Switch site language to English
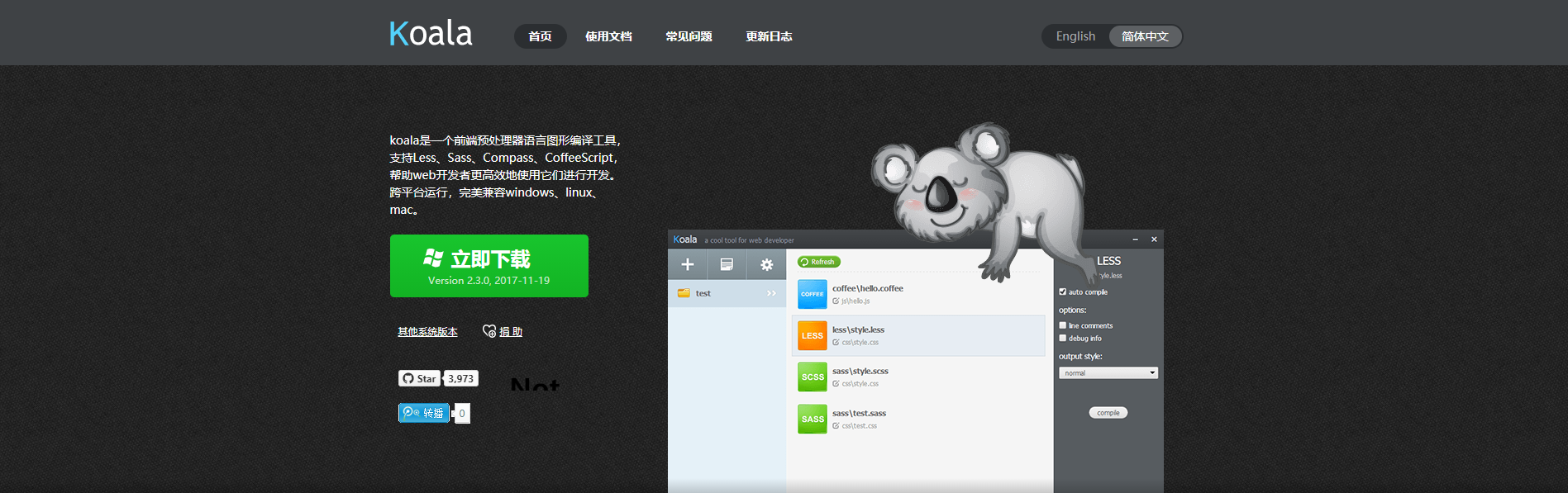 coord(1075,36)
